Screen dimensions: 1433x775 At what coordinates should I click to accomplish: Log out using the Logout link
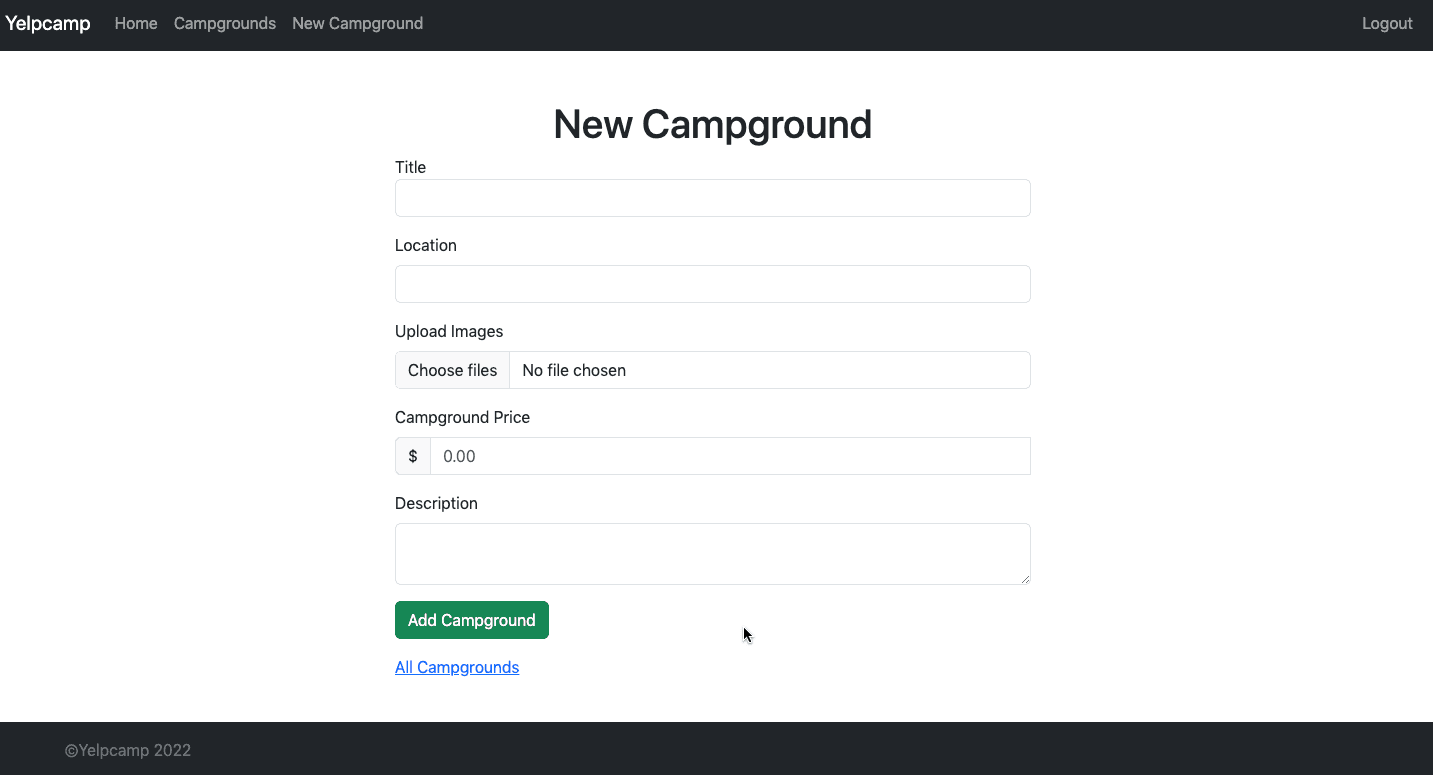1386,23
